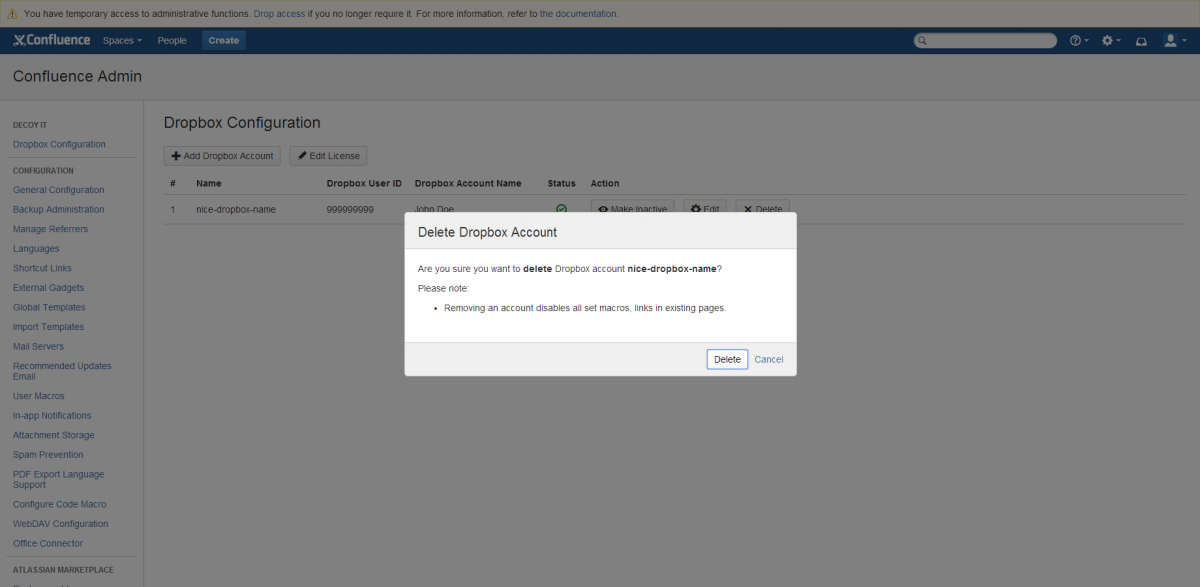The image size is (1200, 587).
Task: Click the green status check for nice-dropbox-name
Action: [x=561, y=209]
